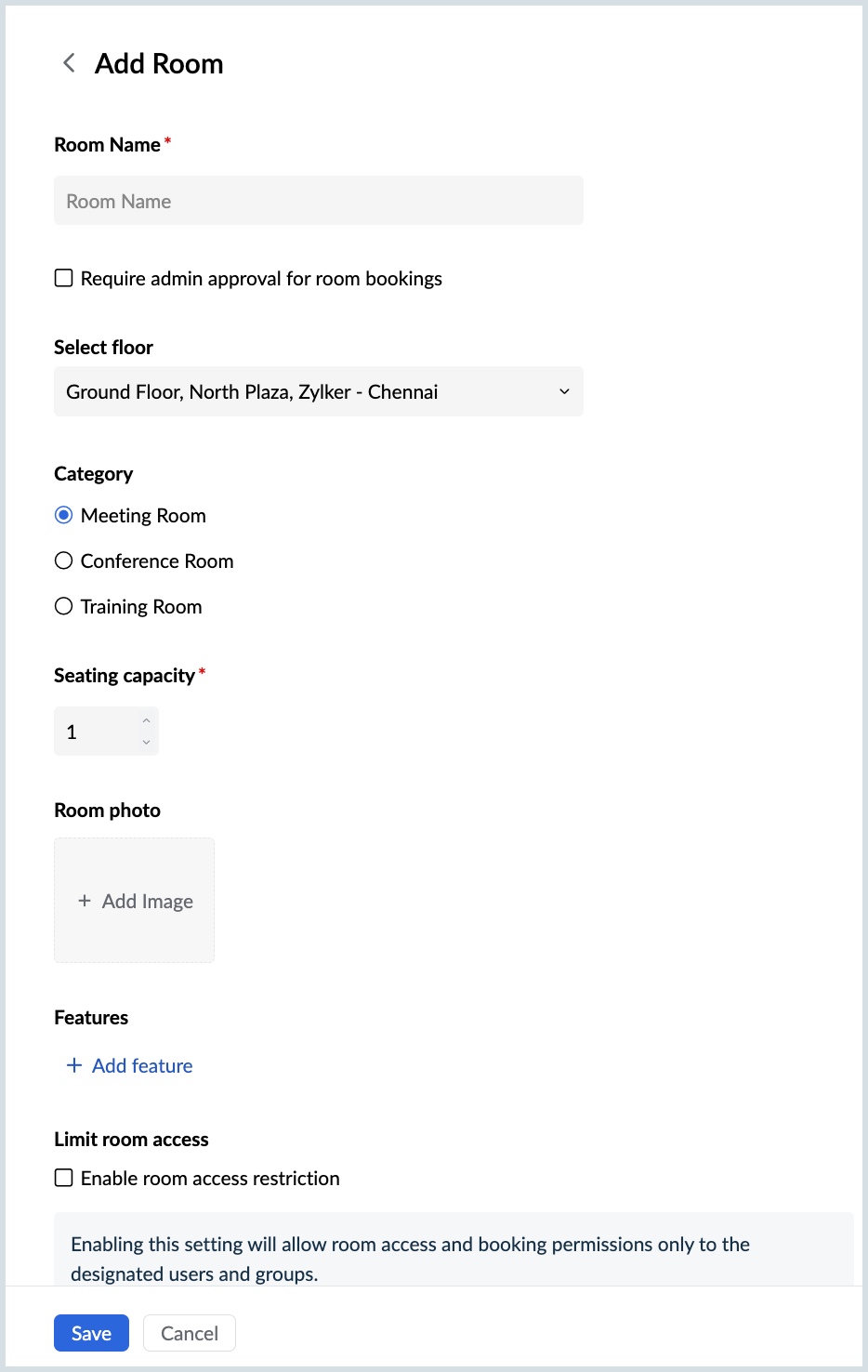Choose Training Room category
The height and width of the screenshot is (1372, 868).
pyautogui.click(x=64, y=606)
